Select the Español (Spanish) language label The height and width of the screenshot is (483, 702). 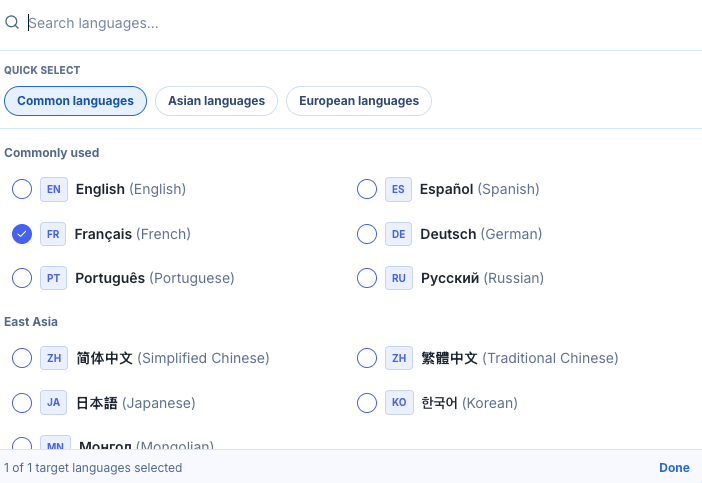[479, 189]
